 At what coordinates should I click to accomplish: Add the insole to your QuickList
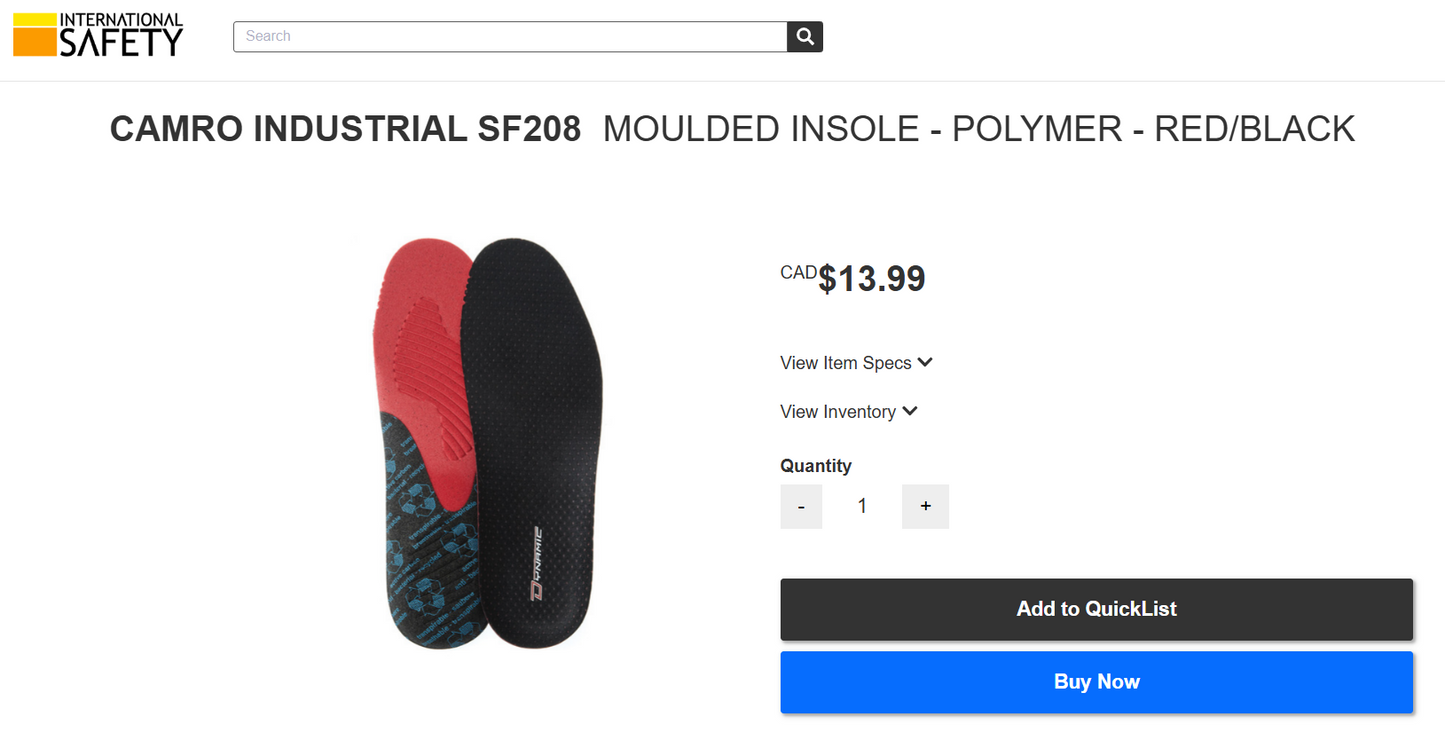(x=1096, y=608)
